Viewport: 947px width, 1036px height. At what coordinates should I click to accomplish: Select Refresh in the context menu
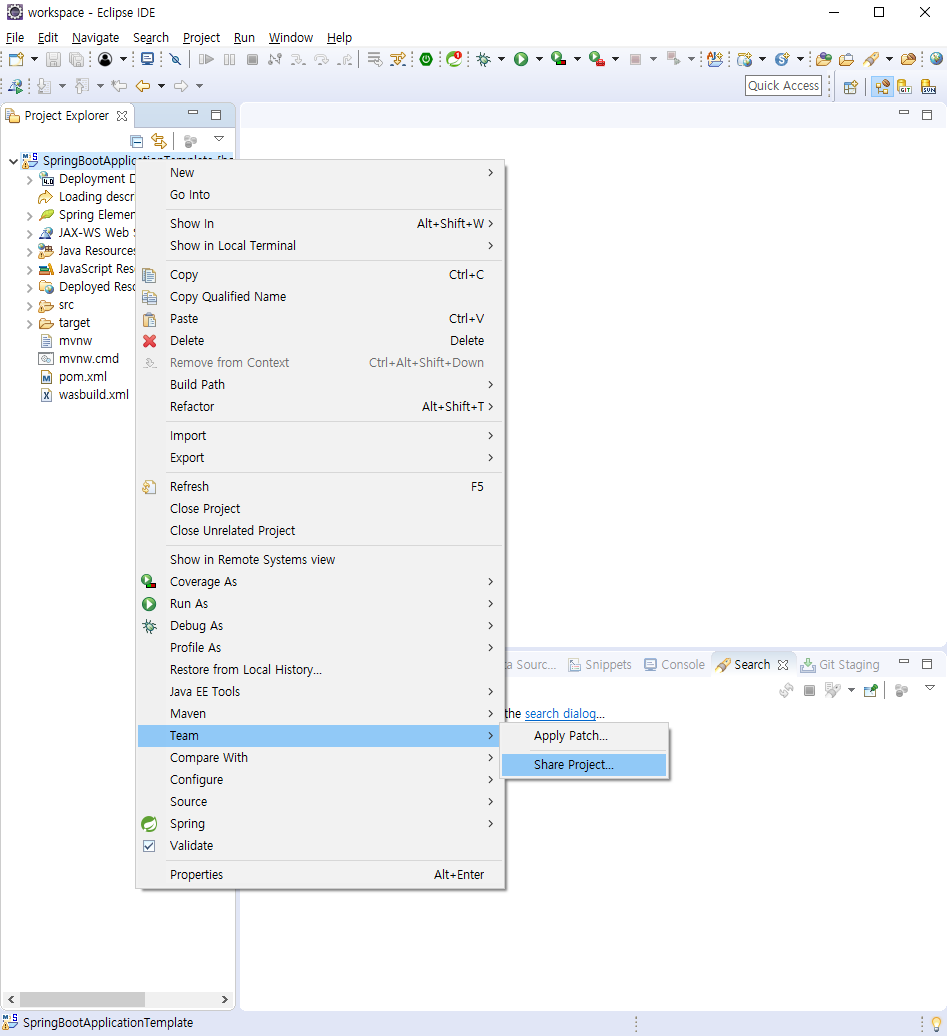320,487
